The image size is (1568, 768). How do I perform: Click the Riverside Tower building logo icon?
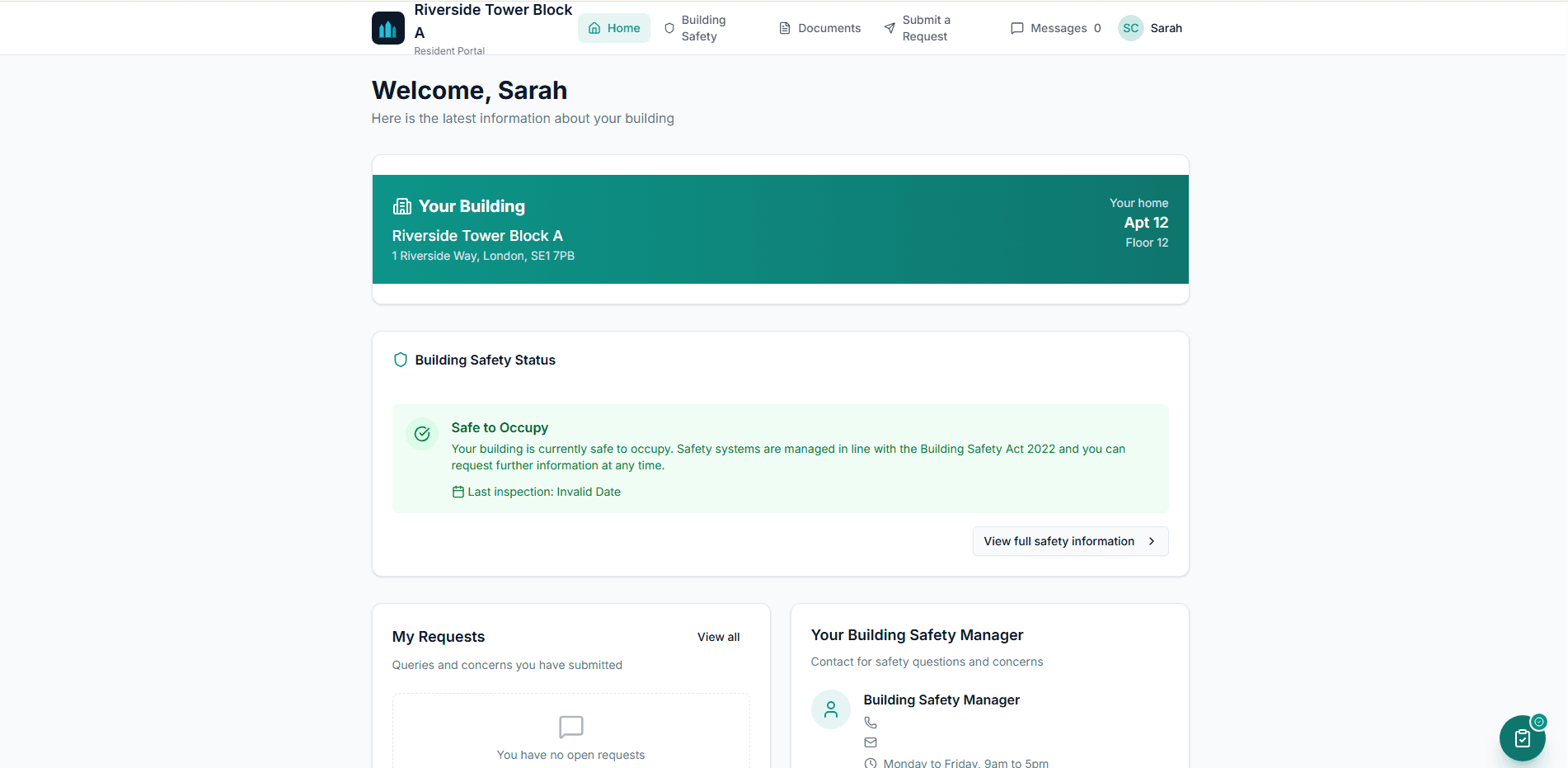tap(387, 28)
